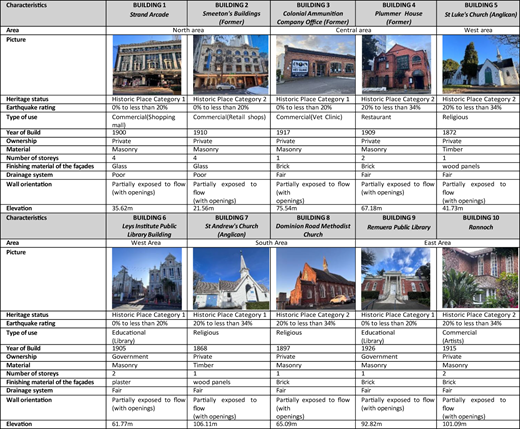
Task: Click year of build 1926
Action: coord(368,348)
